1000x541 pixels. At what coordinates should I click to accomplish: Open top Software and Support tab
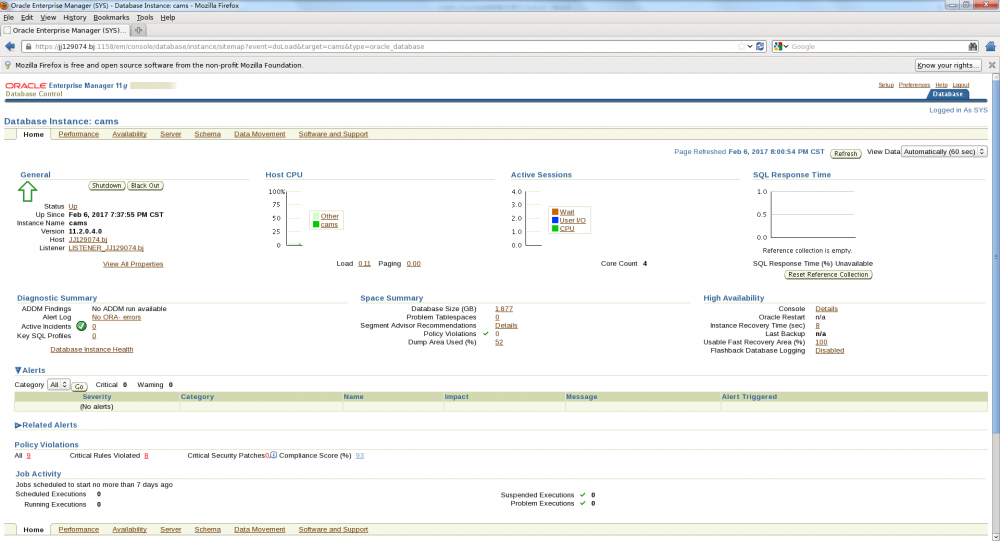333,134
